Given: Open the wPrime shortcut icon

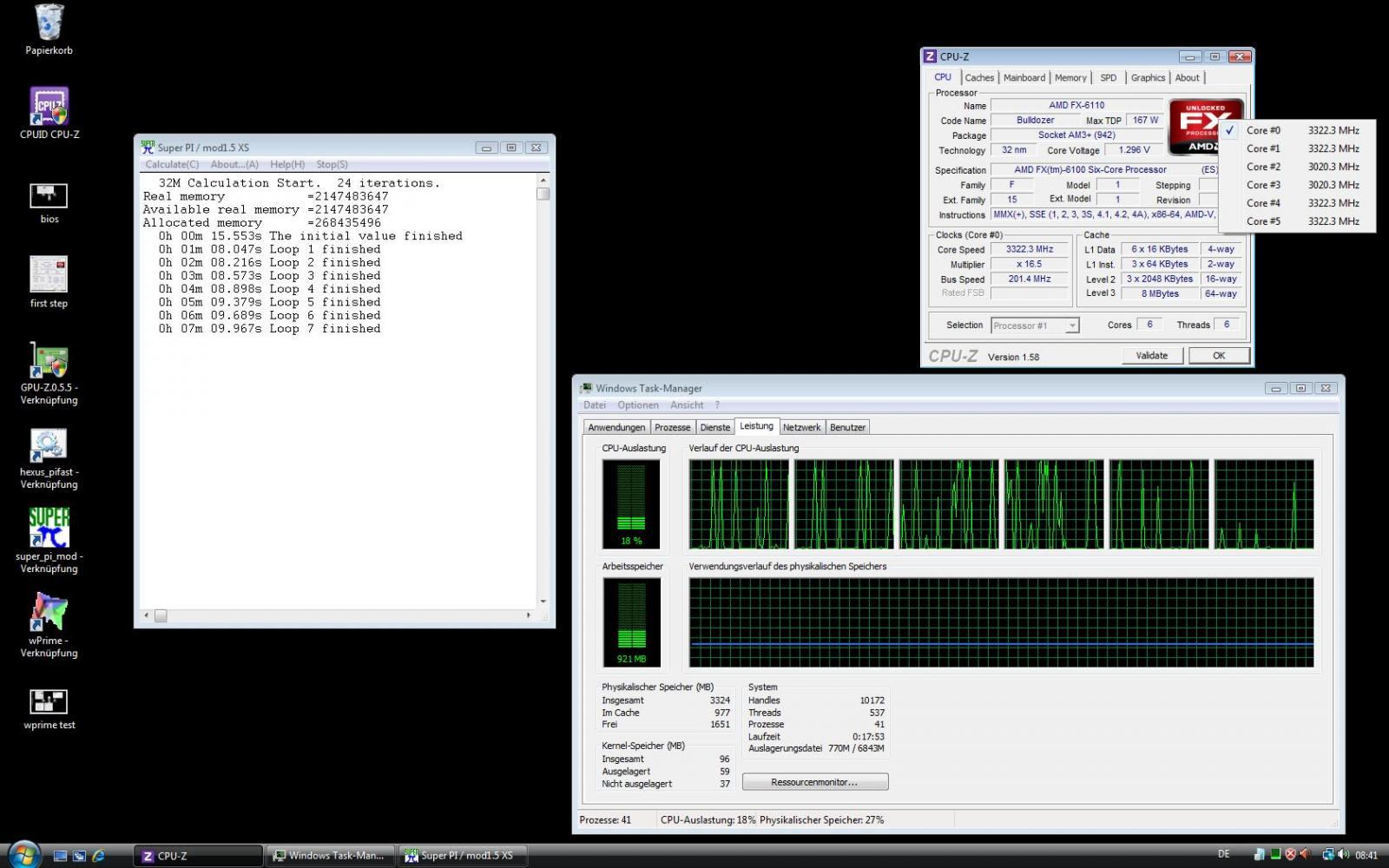Looking at the screenshot, I should [49, 613].
